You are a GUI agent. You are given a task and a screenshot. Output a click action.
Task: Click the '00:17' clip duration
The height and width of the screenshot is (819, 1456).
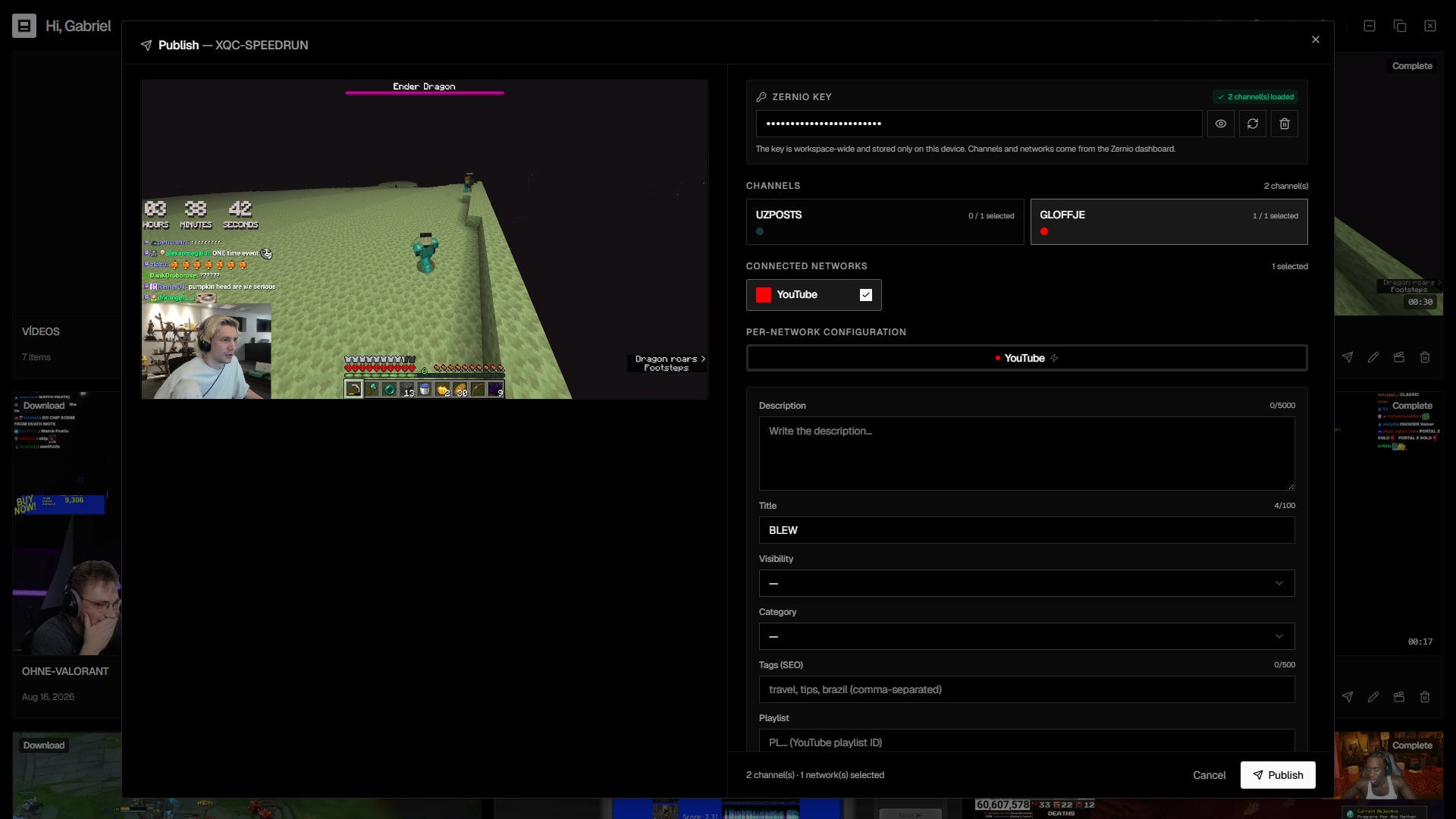coord(1420,642)
